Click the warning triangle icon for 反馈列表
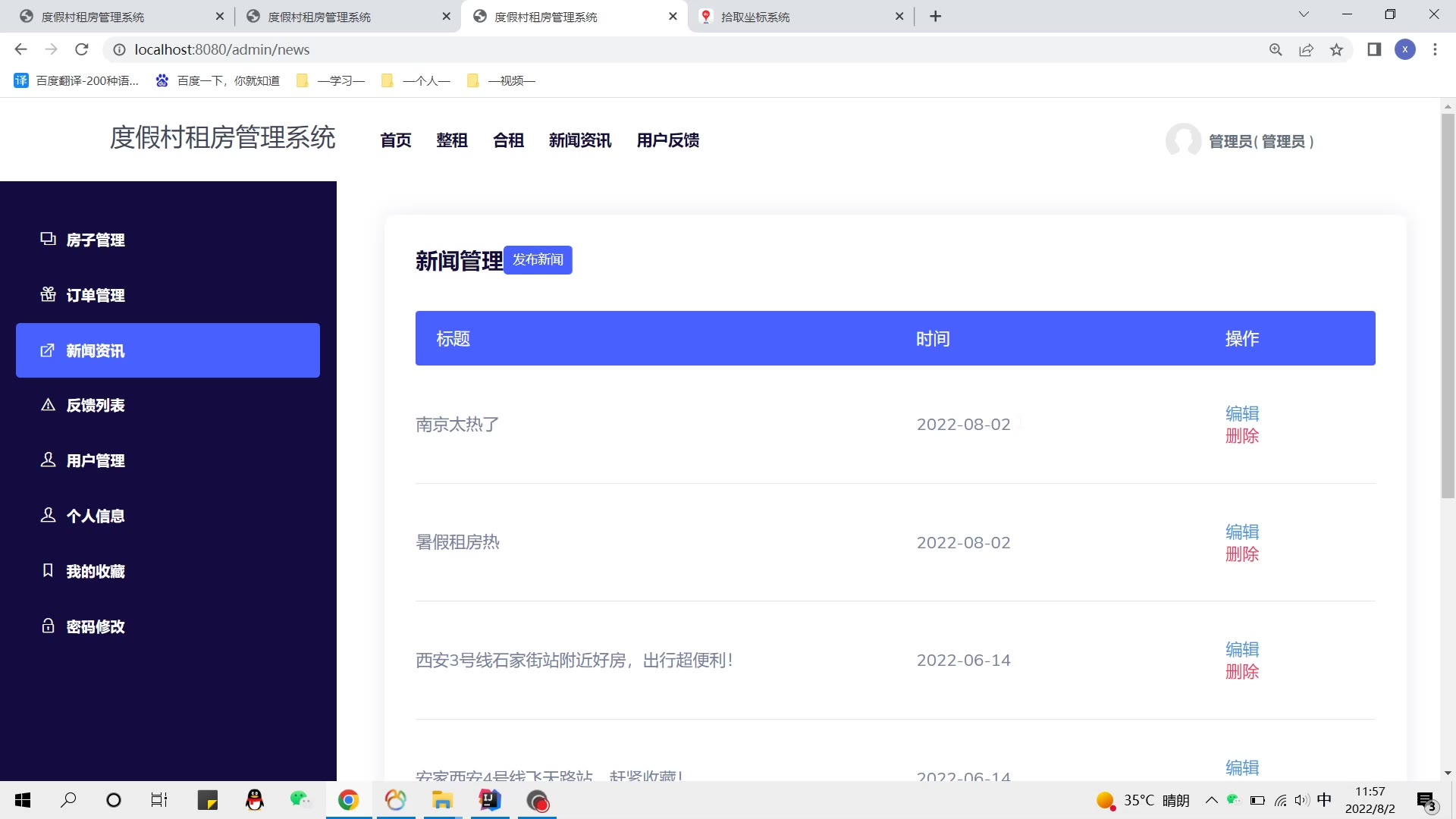This screenshot has width=1456, height=819. click(x=48, y=405)
